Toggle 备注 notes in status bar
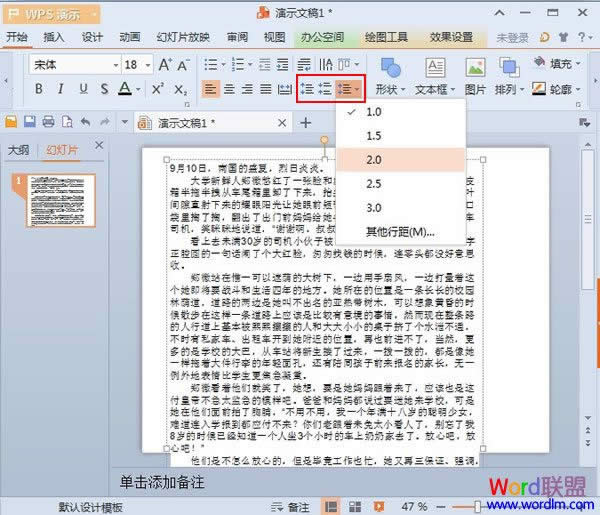Image resolution: width=600 pixels, height=515 pixels. 290,507
